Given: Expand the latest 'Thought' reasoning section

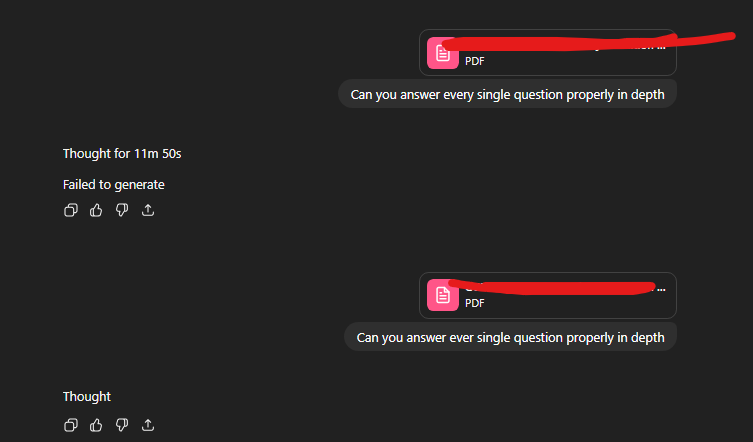Looking at the screenshot, I should click(87, 397).
